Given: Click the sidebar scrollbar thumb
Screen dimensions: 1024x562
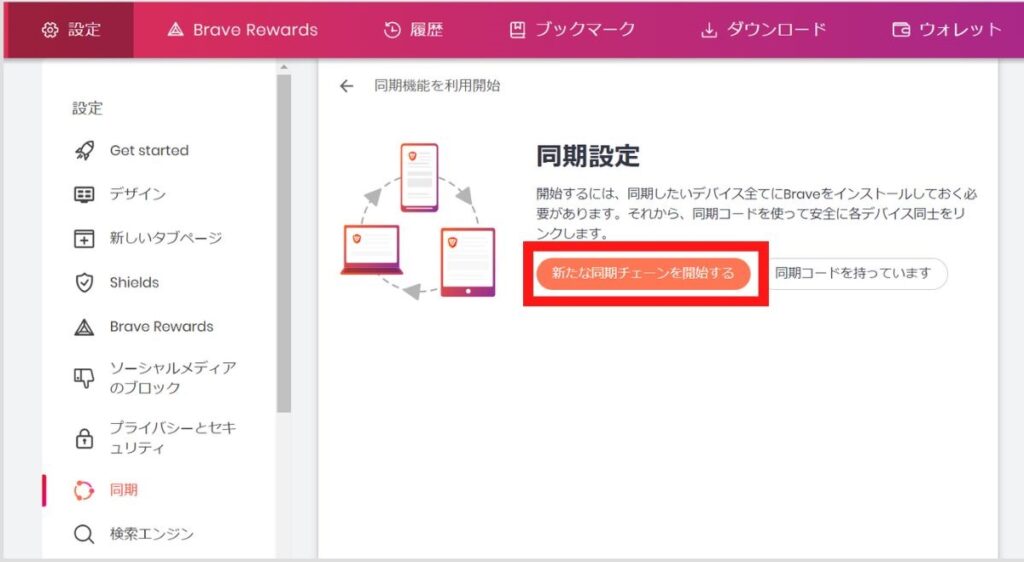Looking at the screenshot, I should point(283,243).
